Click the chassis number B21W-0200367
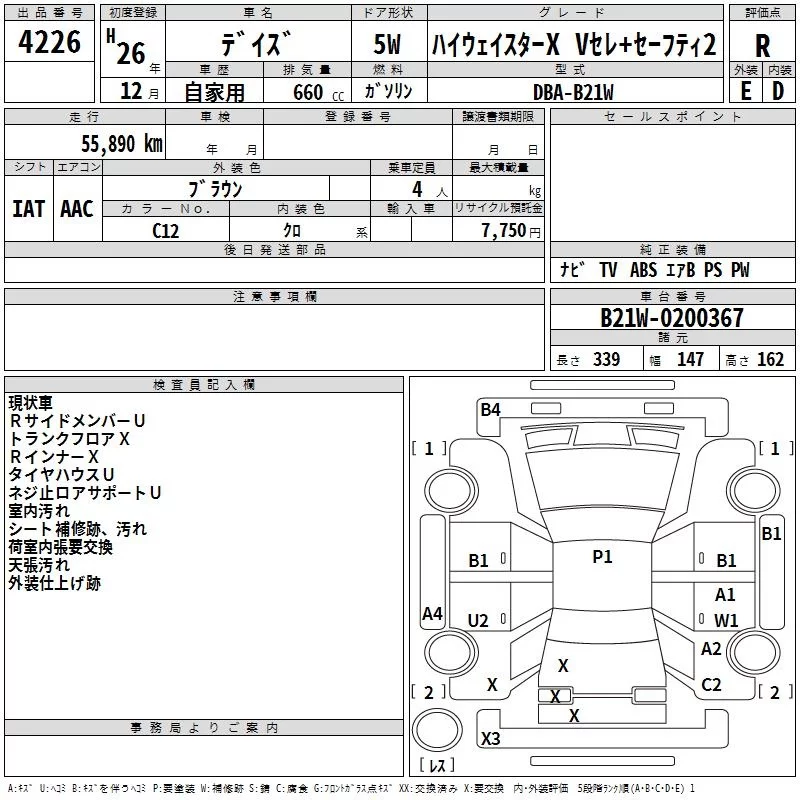The width and height of the screenshot is (800, 800). click(671, 318)
